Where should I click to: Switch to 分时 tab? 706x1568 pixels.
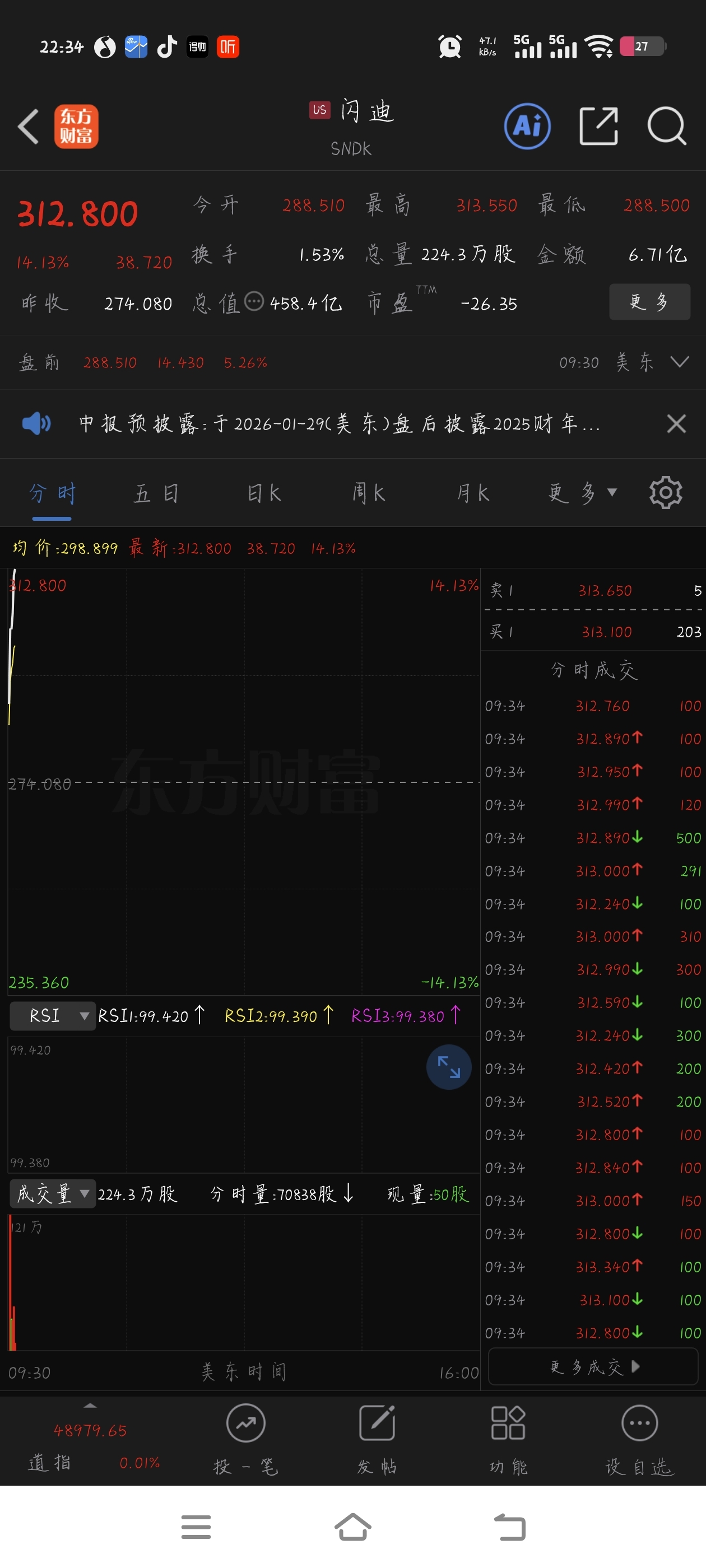point(52,493)
